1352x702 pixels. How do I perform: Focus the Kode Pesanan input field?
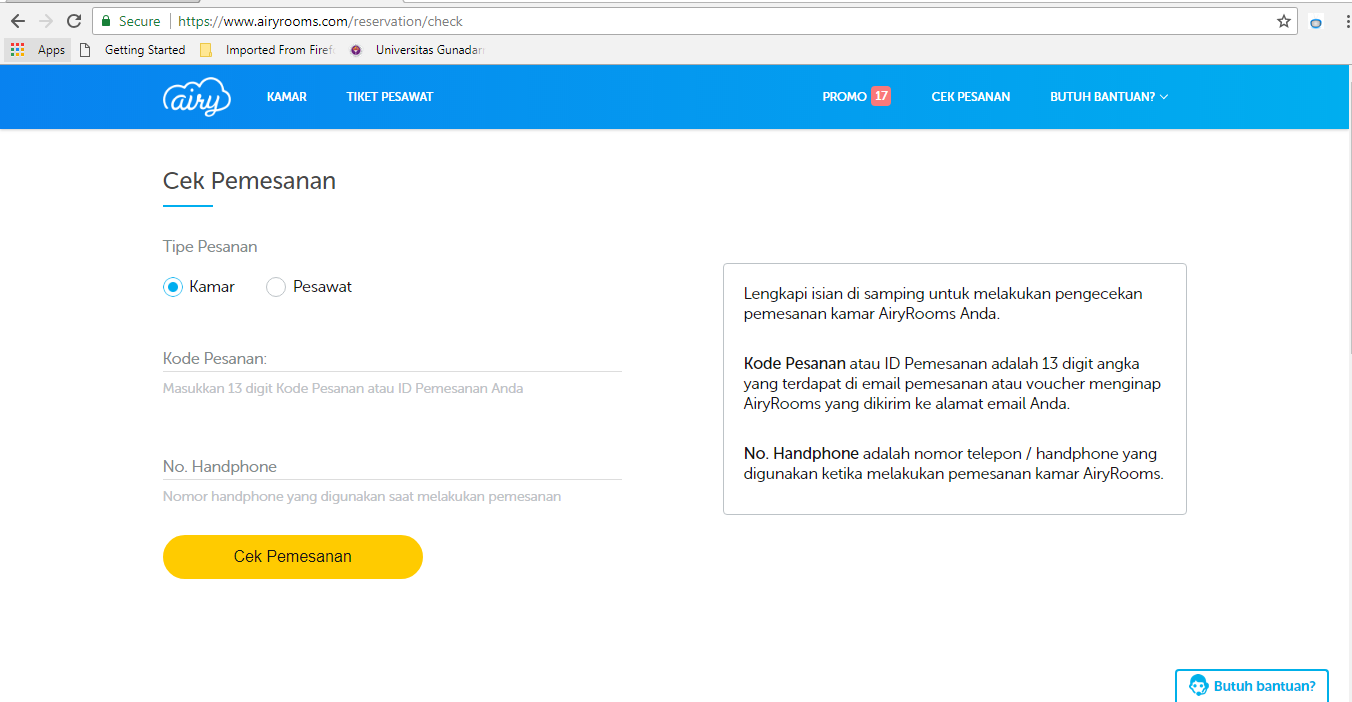[392, 358]
